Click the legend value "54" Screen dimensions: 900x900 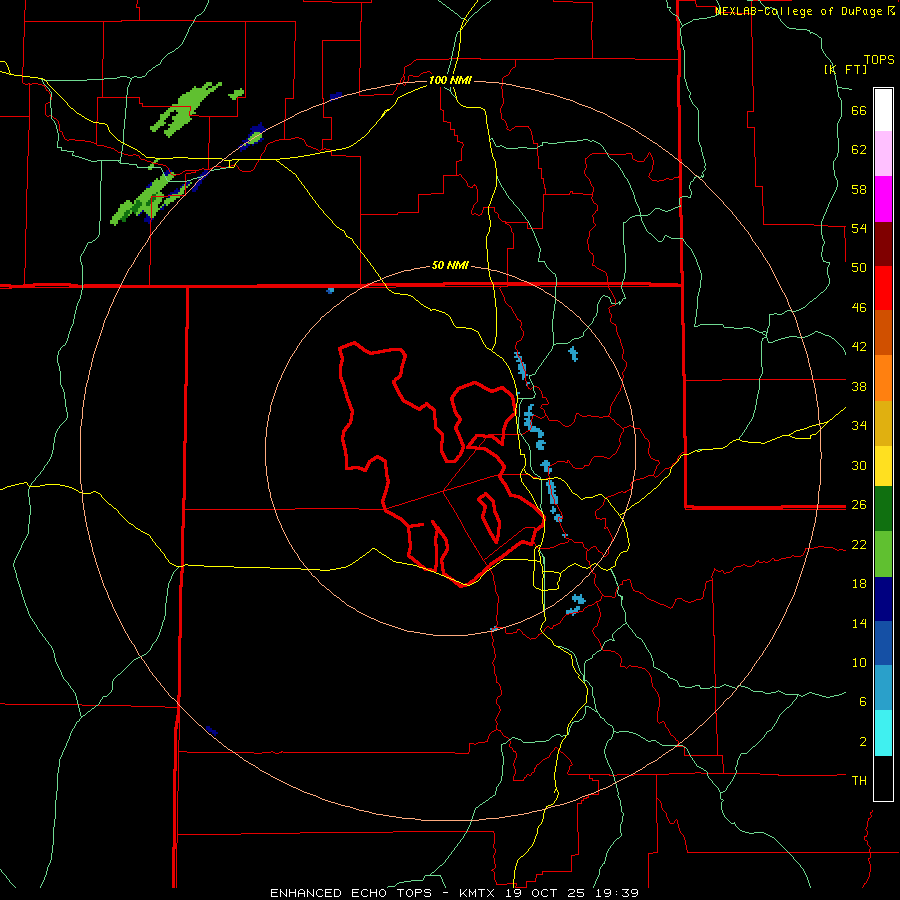(x=859, y=228)
